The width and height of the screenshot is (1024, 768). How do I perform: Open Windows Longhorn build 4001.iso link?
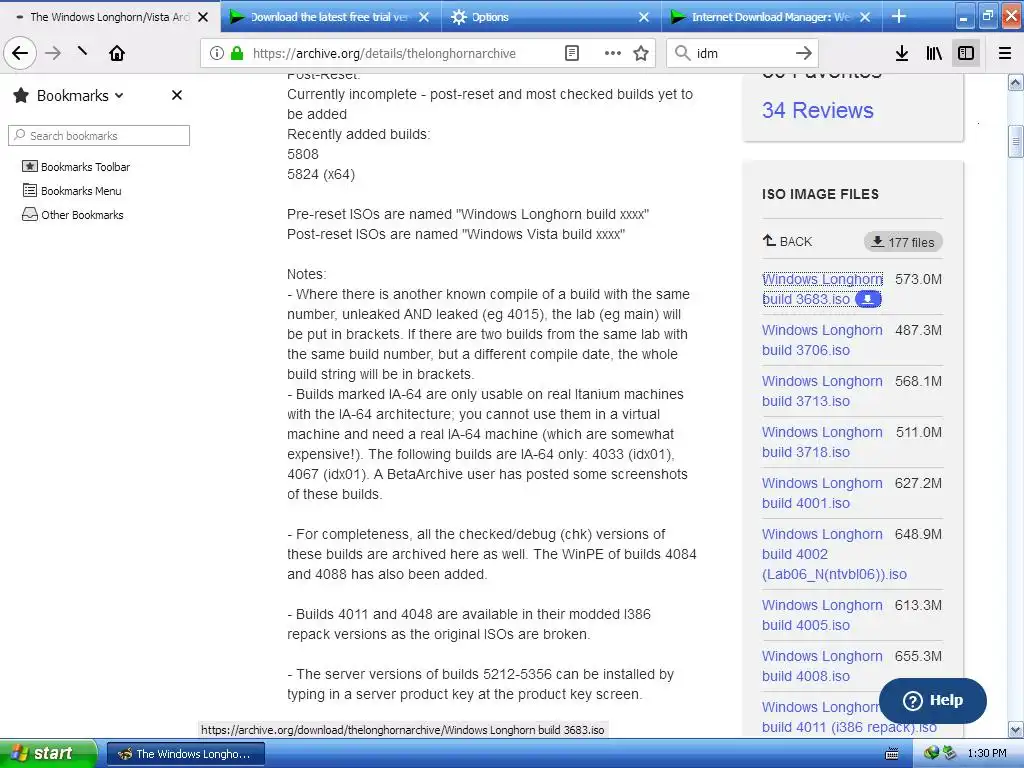[x=822, y=493]
